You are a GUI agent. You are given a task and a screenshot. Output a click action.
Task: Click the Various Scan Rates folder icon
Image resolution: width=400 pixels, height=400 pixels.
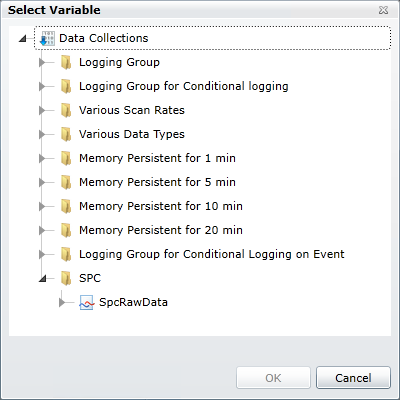pyautogui.click(x=66, y=110)
